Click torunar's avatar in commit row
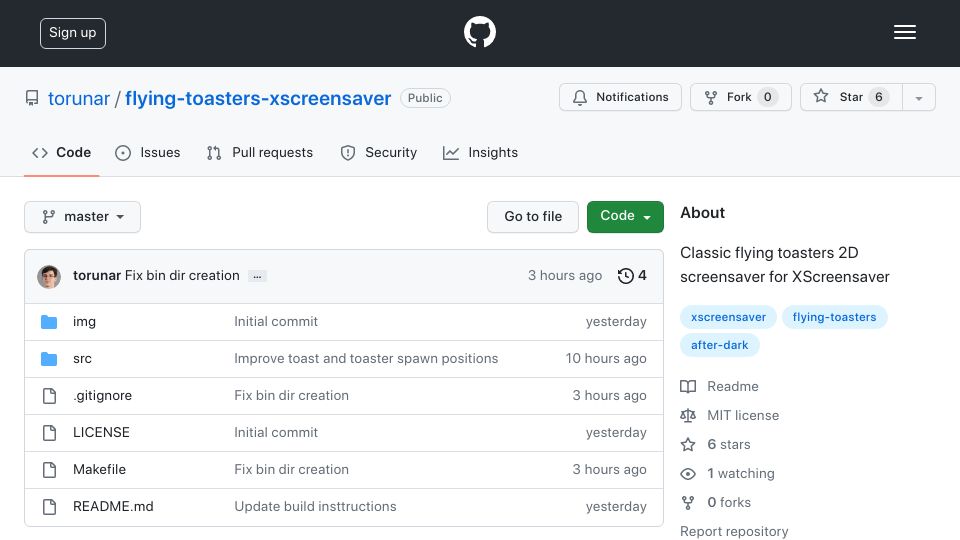 [49, 277]
